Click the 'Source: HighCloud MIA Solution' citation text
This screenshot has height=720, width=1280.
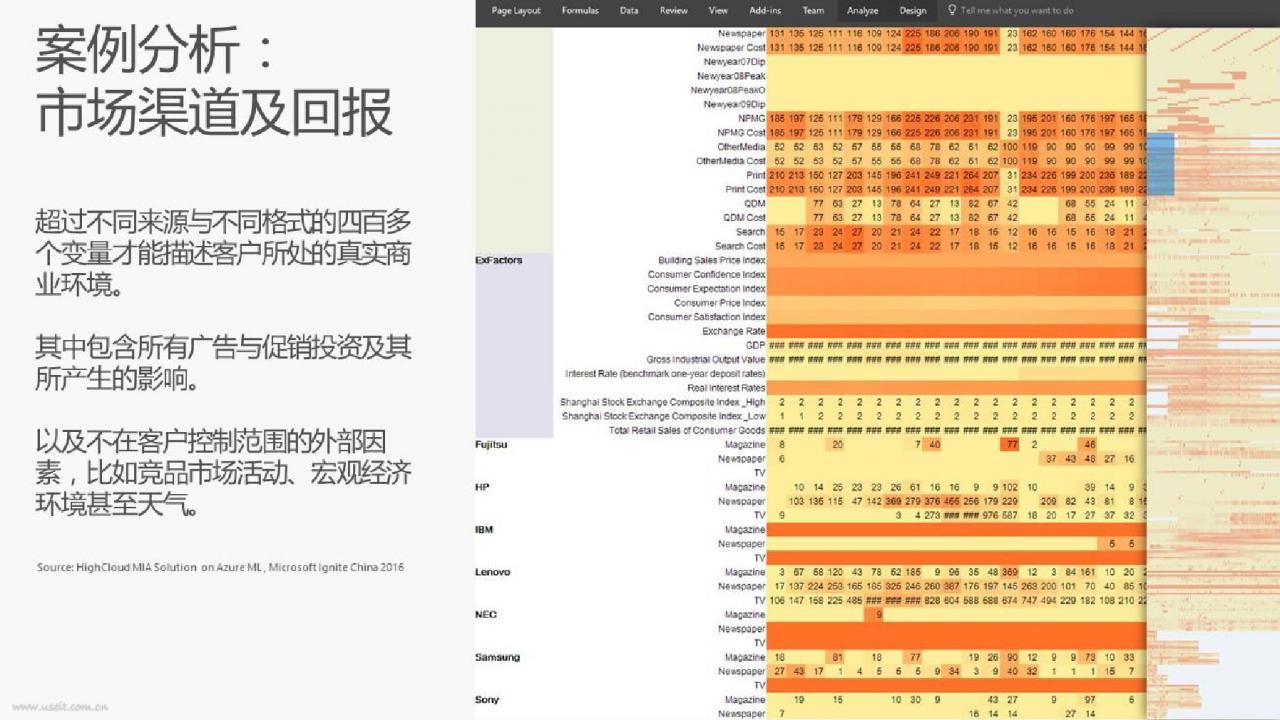click(x=221, y=568)
